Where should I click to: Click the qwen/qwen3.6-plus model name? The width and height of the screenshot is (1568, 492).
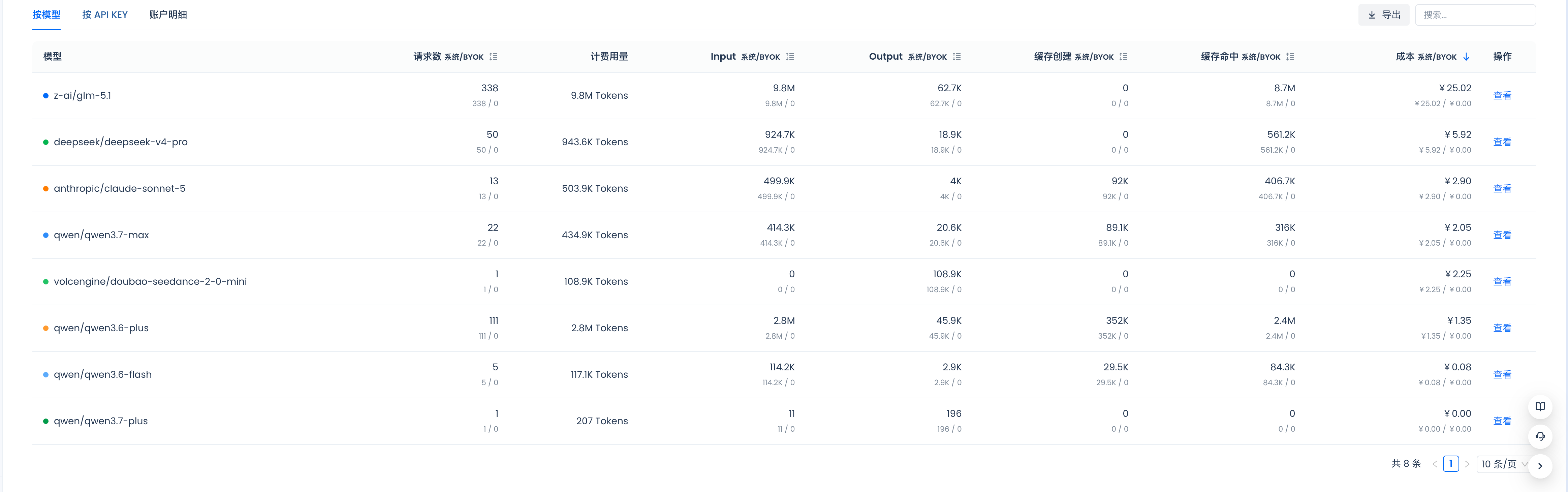pyautogui.click(x=101, y=328)
